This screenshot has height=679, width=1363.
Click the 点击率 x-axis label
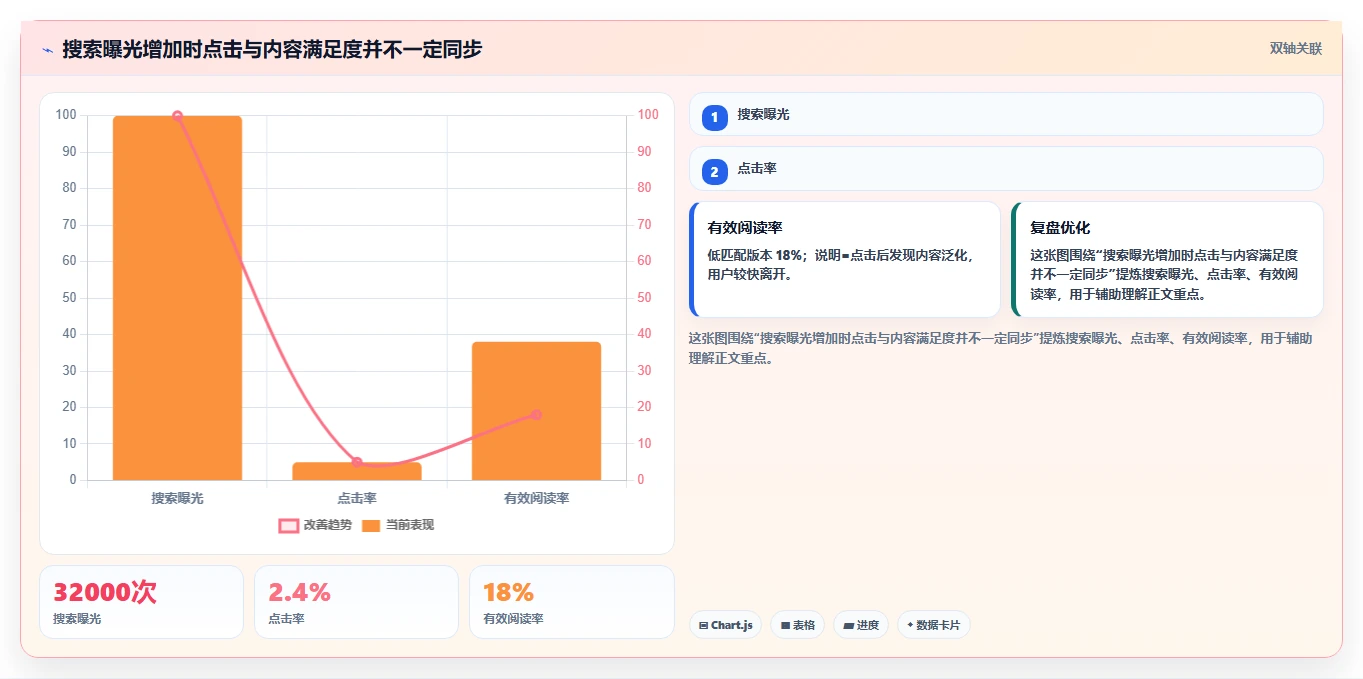pyautogui.click(x=357, y=497)
